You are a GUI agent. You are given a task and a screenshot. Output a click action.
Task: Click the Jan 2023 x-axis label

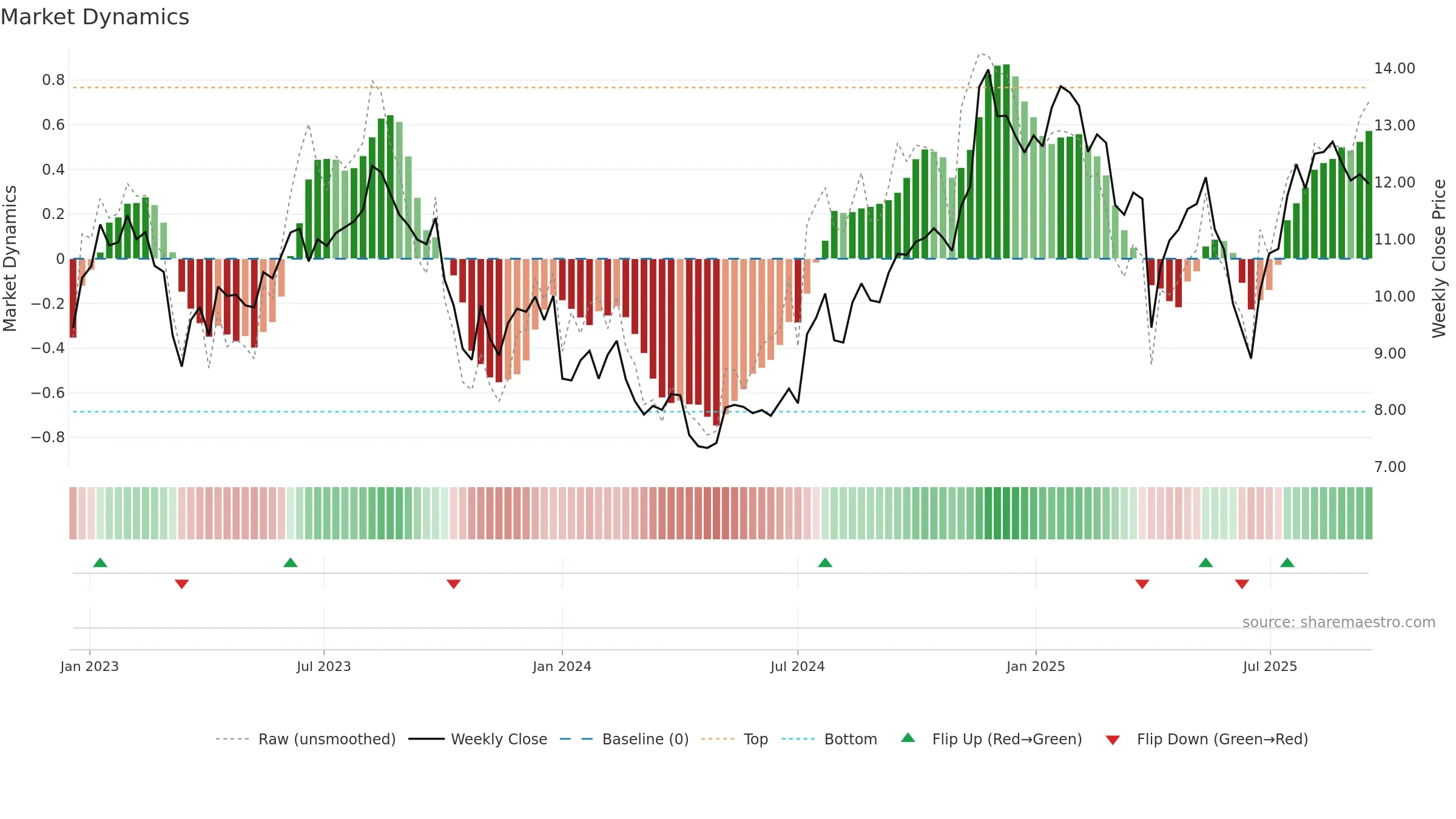[90, 666]
